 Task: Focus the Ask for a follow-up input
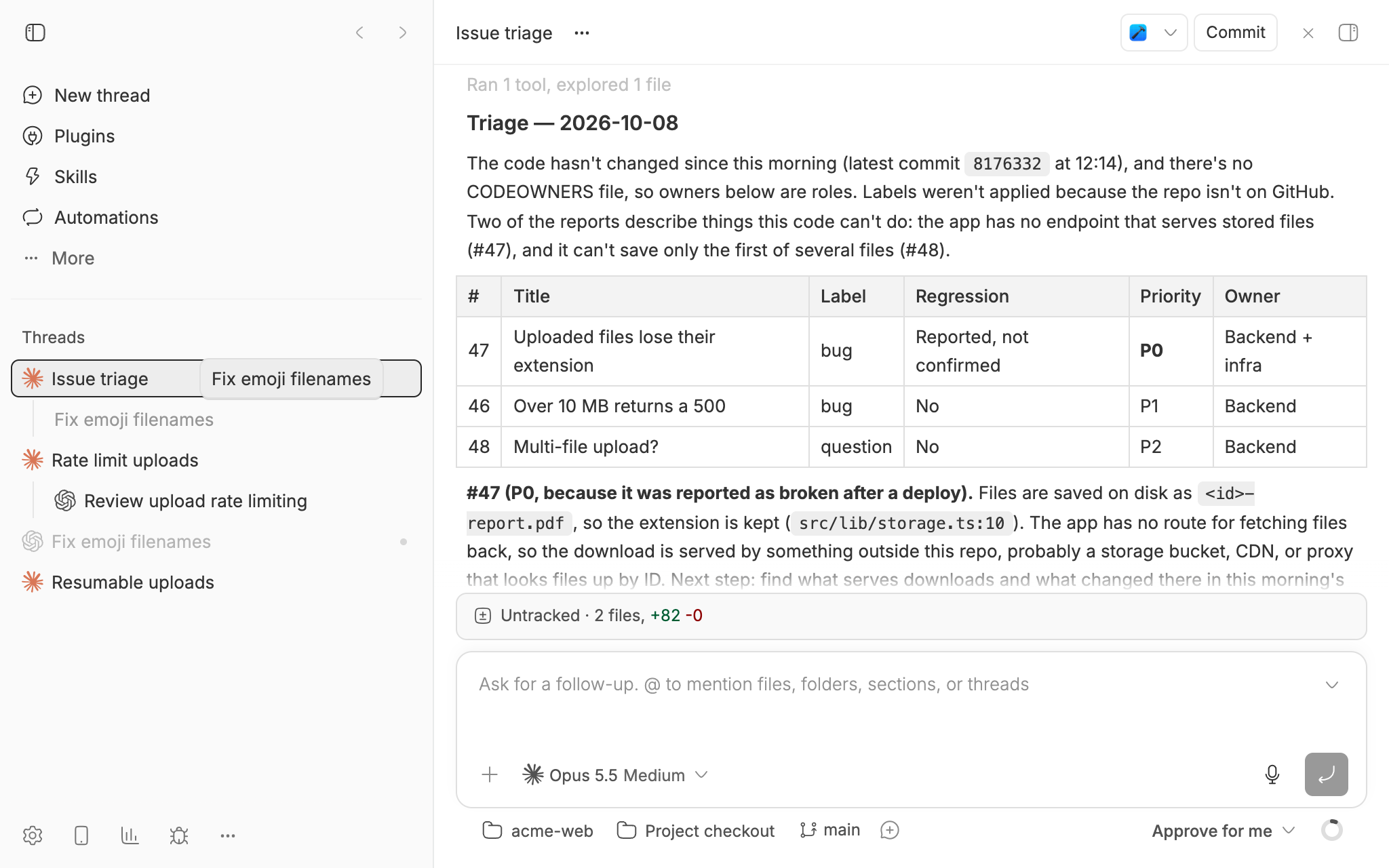point(754,684)
